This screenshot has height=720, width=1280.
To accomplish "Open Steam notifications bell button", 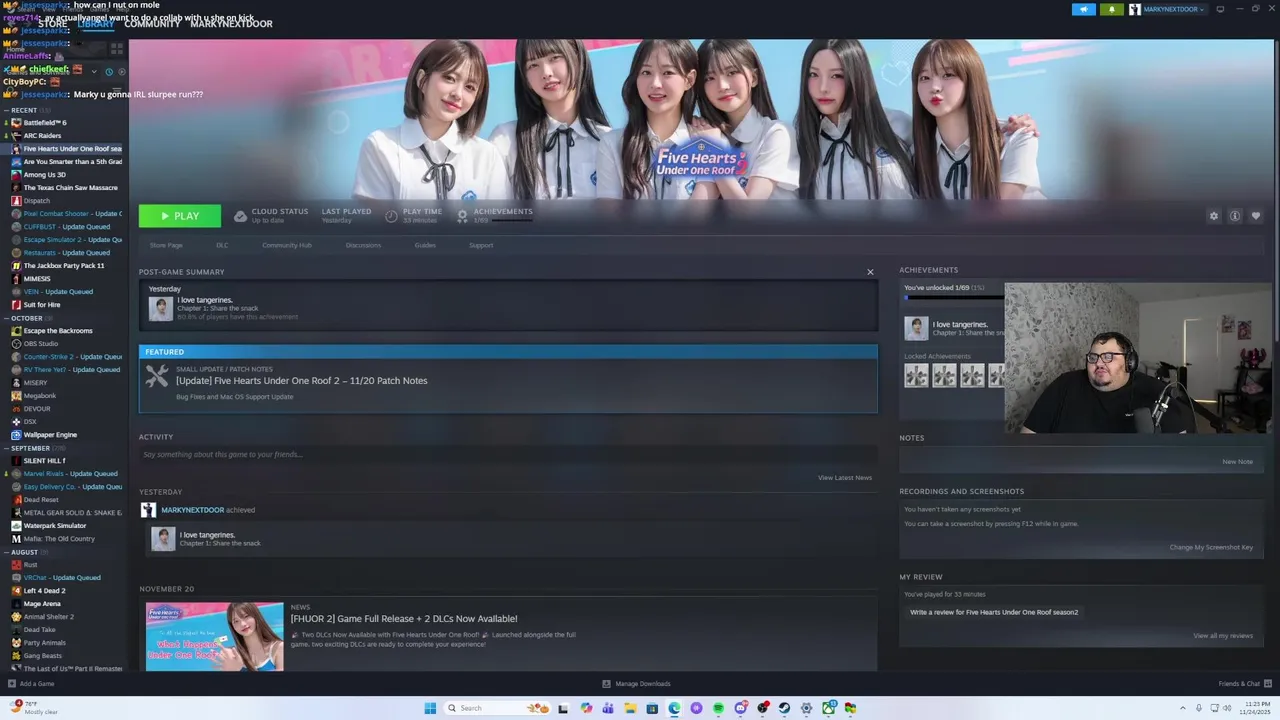I will 1112,9.
